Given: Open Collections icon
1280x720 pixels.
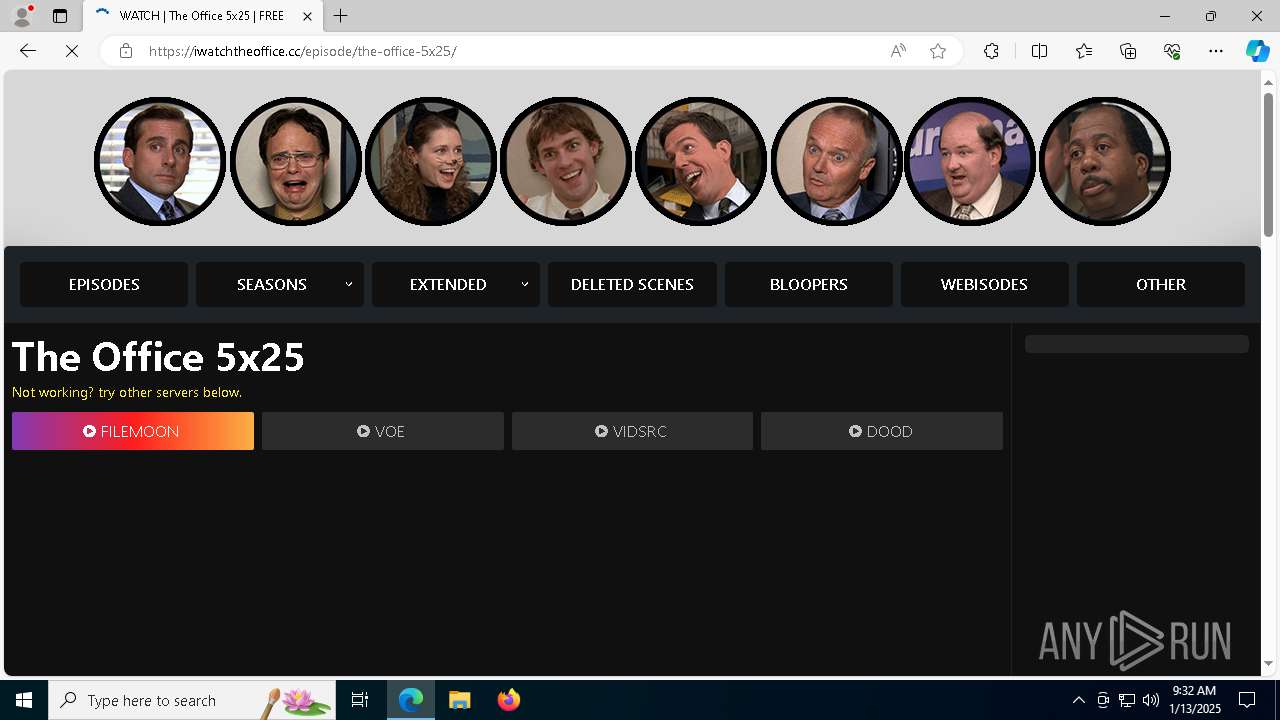Looking at the screenshot, I should point(1128,51).
